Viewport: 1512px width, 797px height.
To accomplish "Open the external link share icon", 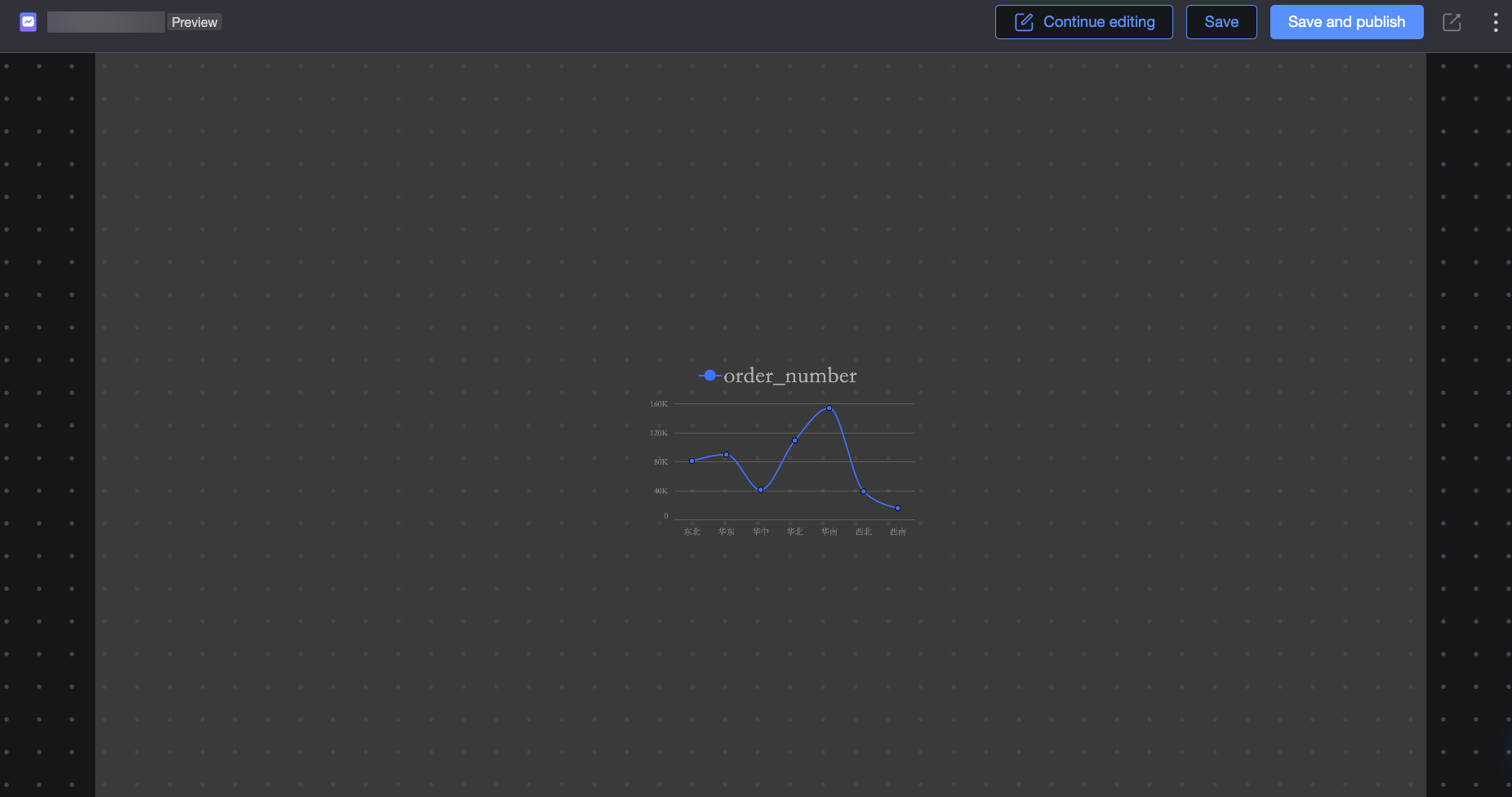I will (1452, 22).
